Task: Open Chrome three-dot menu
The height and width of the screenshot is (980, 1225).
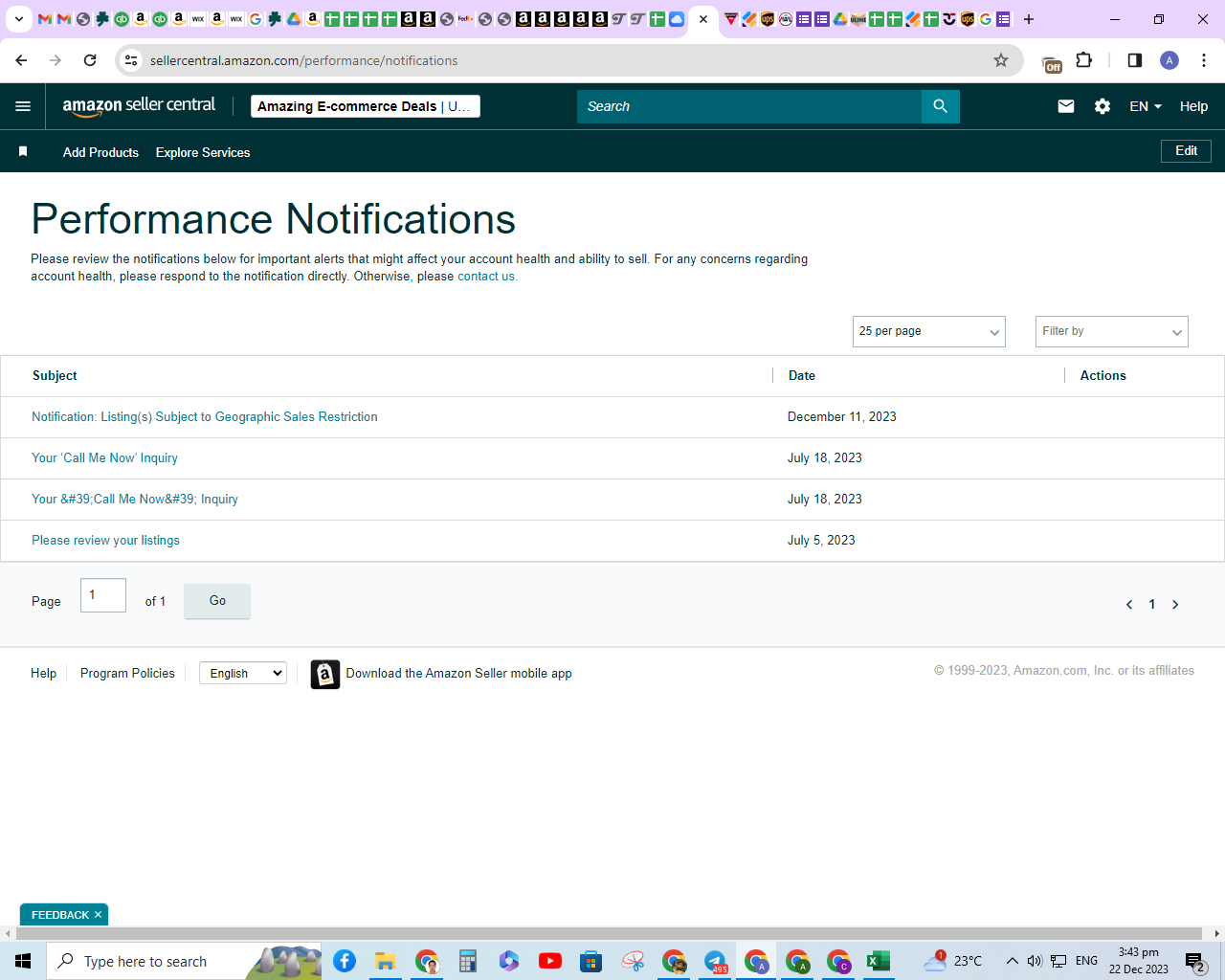Action: click(1204, 60)
